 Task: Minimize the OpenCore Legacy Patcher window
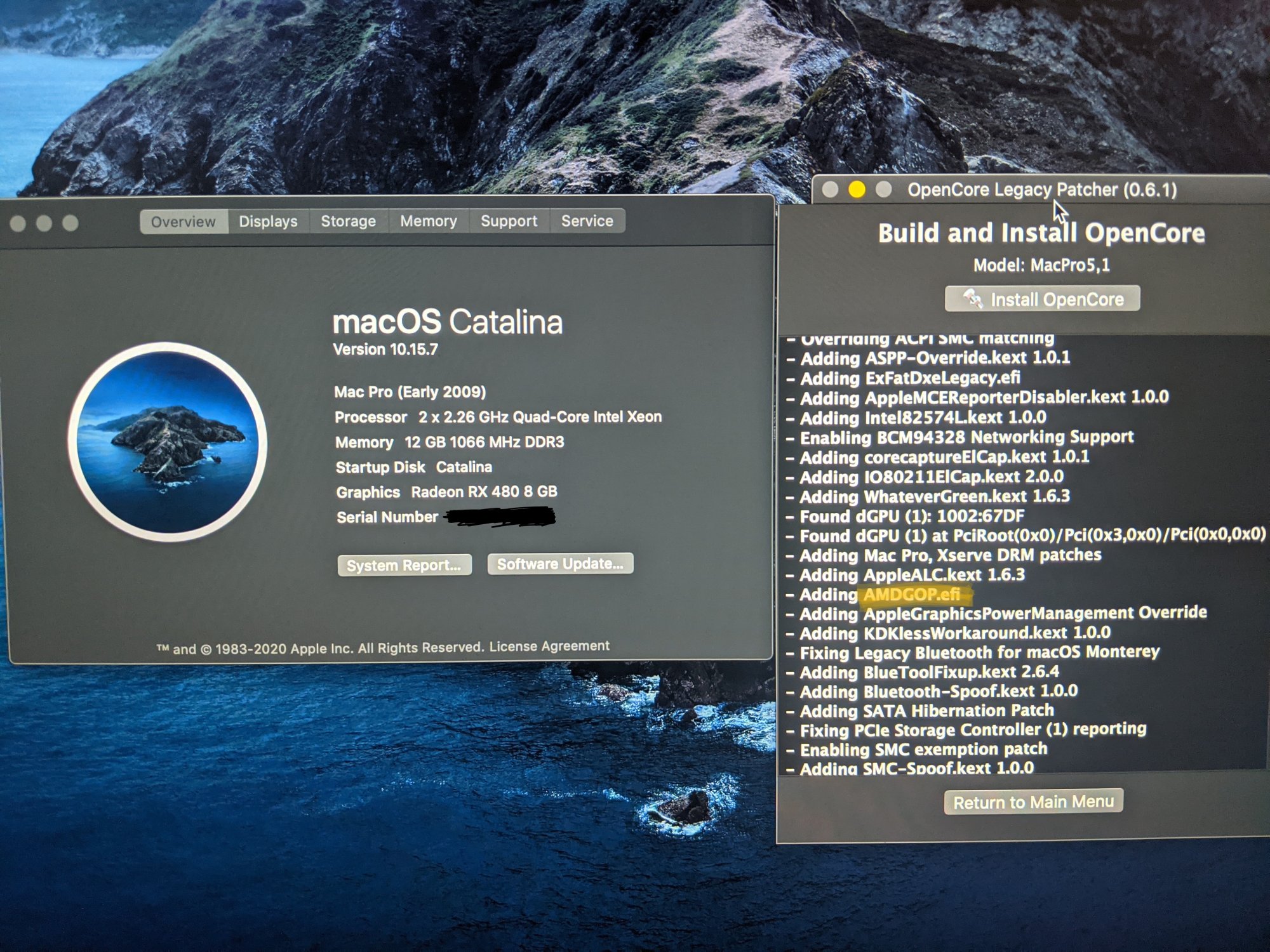[857, 190]
